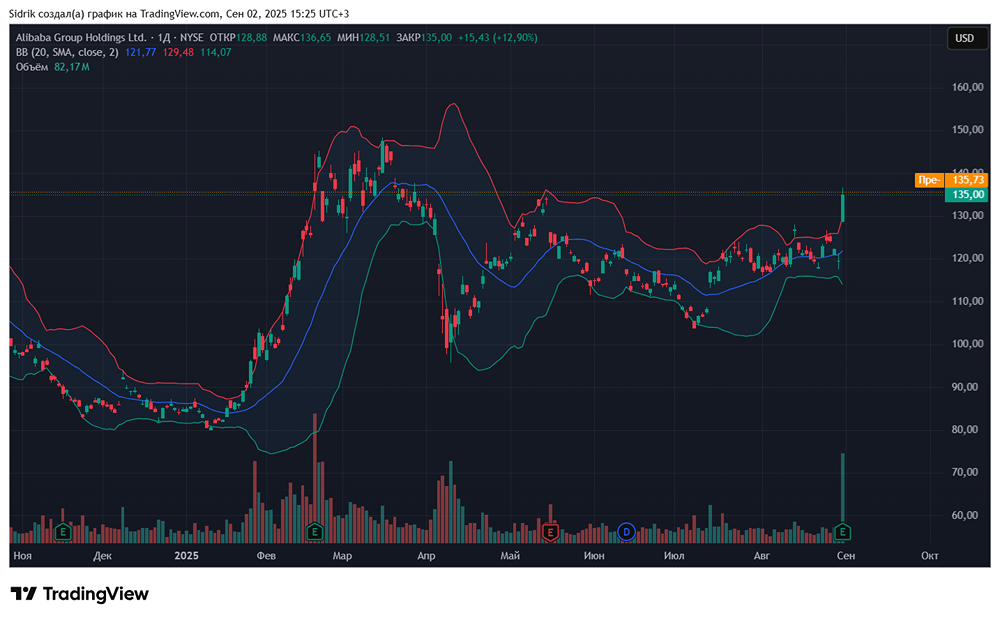This screenshot has width=1000, height=620.
Task: Click the red BB upper value 129,48
Action: [178, 52]
